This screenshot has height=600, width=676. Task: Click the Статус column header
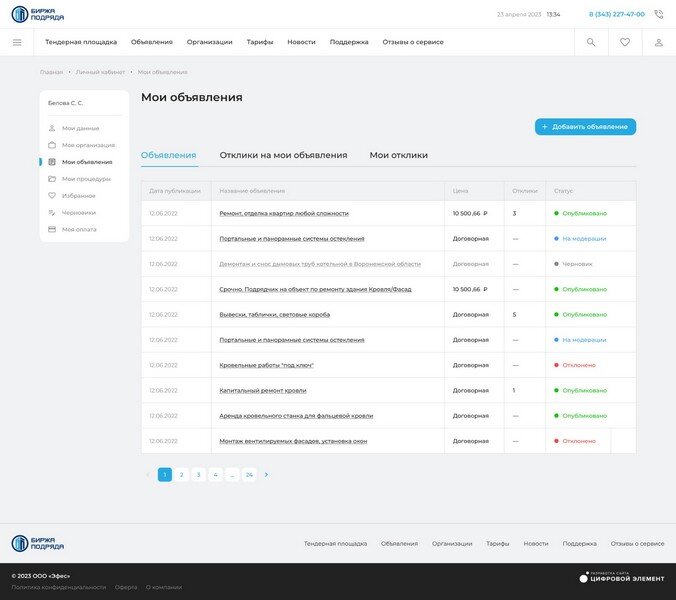[x=563, y=191]
